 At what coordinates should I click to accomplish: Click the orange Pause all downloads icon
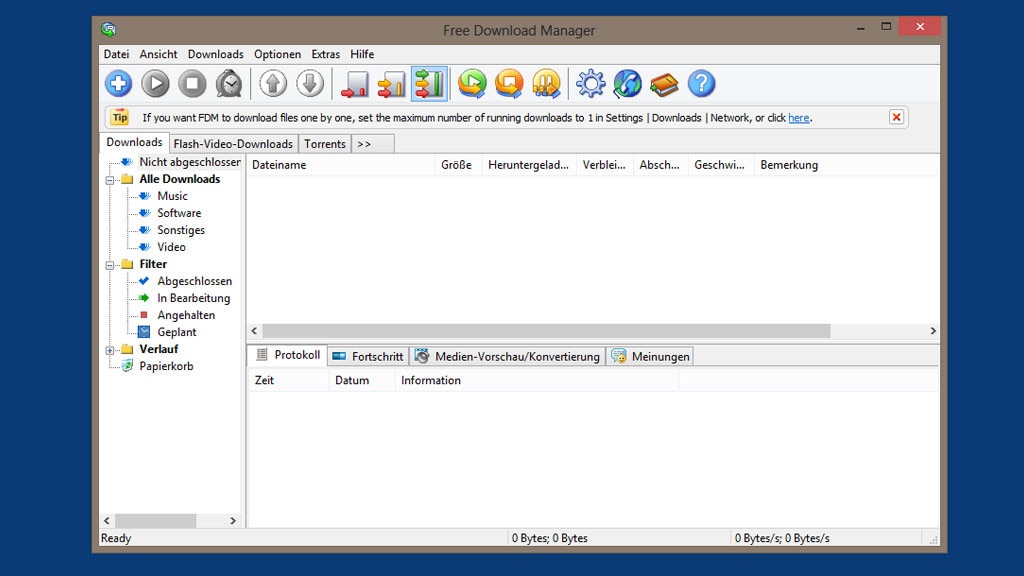point(546,84)
